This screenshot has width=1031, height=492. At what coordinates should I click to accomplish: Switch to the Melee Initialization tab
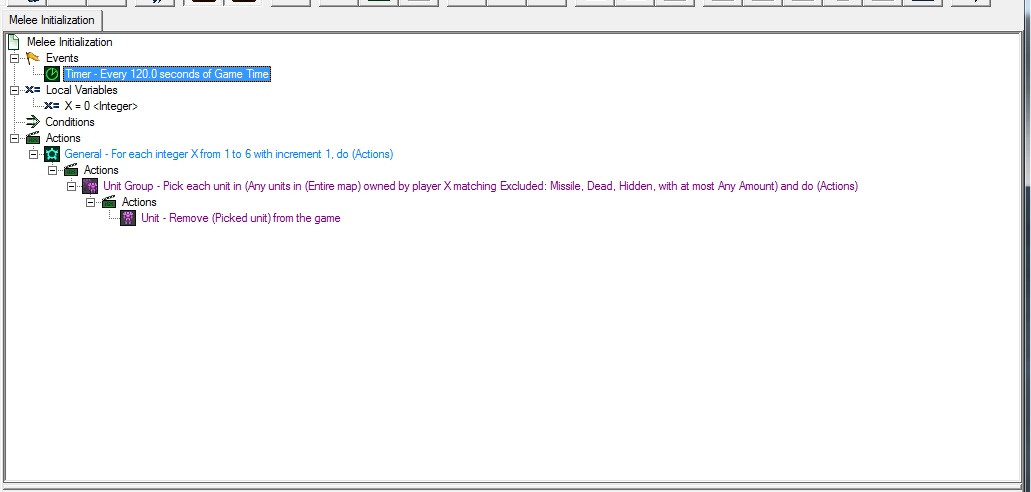point(51,20)
